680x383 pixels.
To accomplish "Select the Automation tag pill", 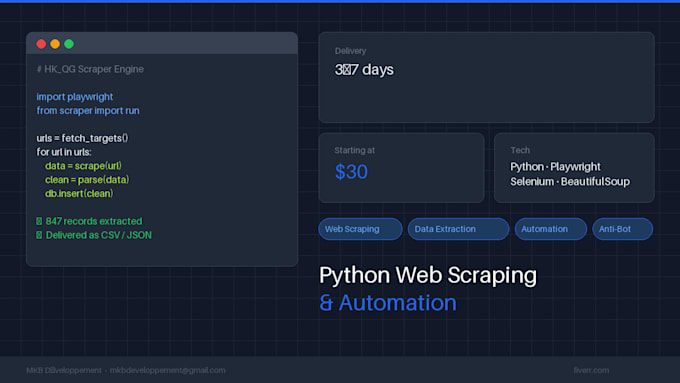I will 551,229.
